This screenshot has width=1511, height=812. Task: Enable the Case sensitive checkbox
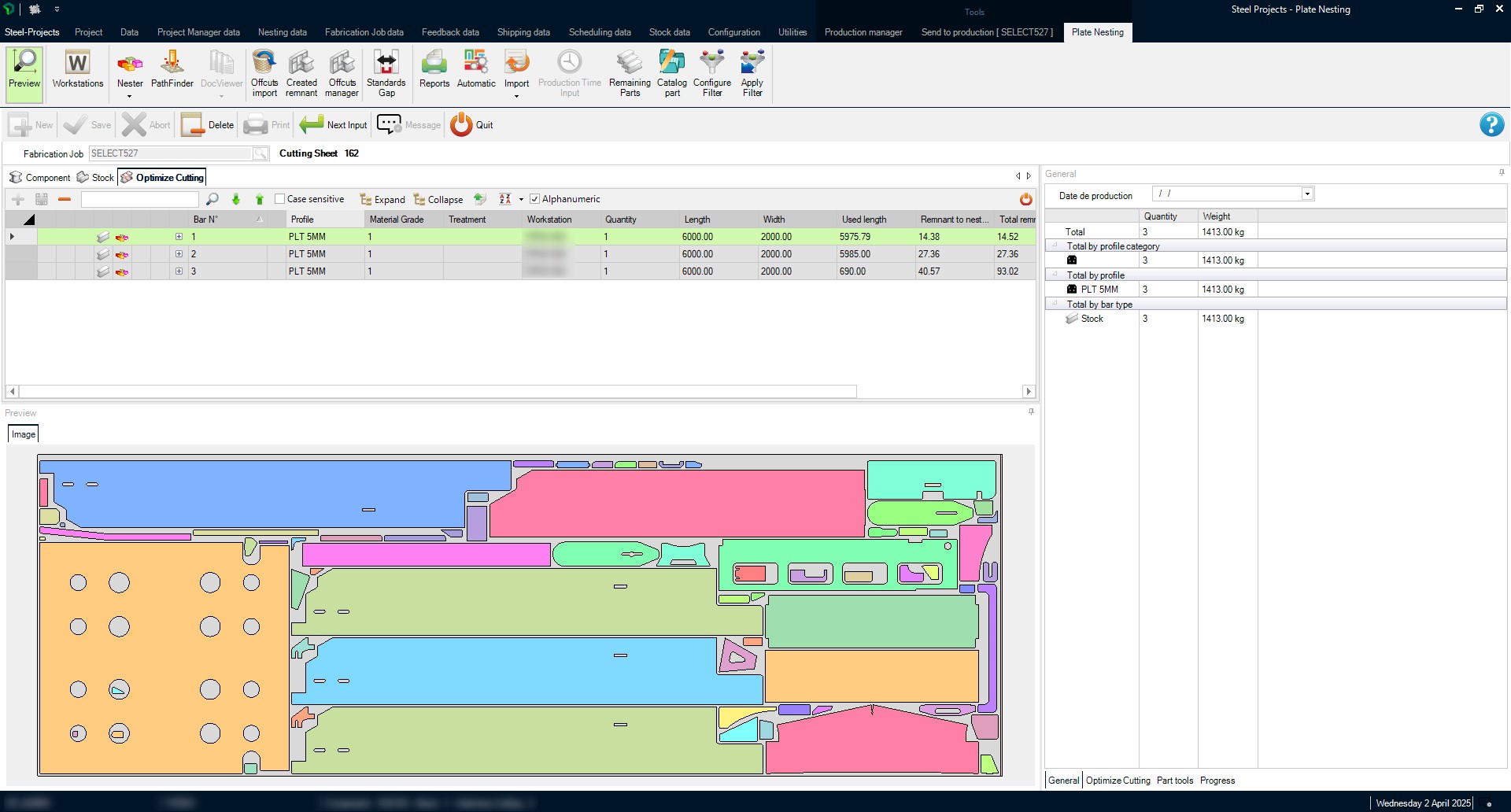pos(279,199)
